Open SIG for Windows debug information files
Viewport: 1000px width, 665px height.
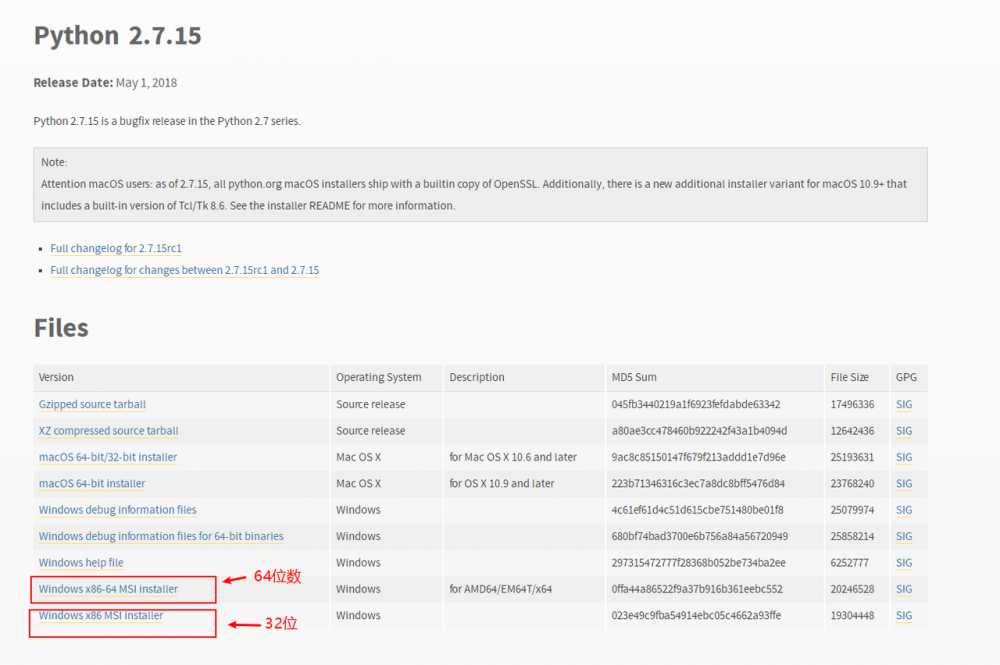tap(904, 510)
